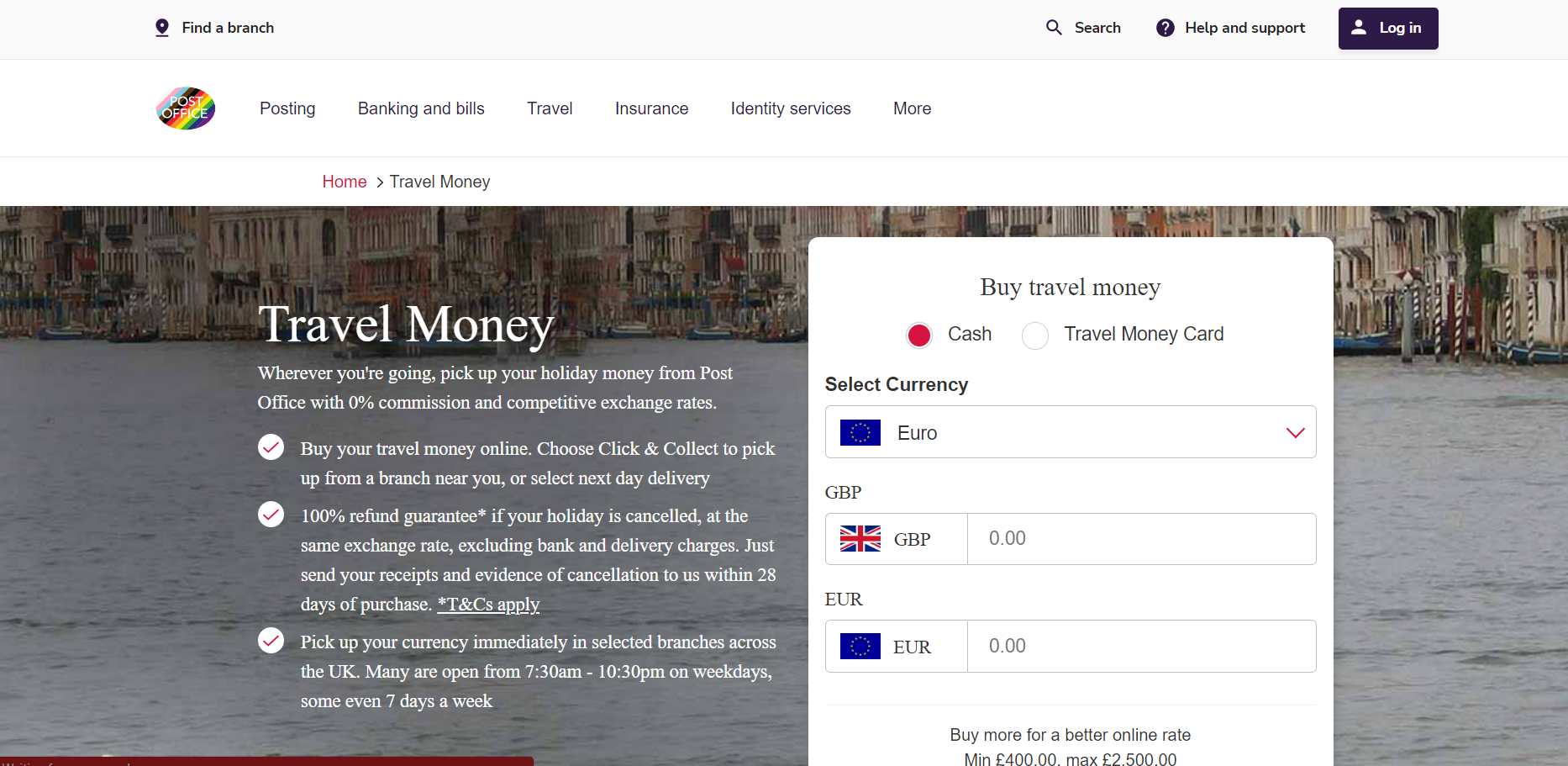Click the Help and support link
The image size is (1568, 766).
coord(1244,28)
